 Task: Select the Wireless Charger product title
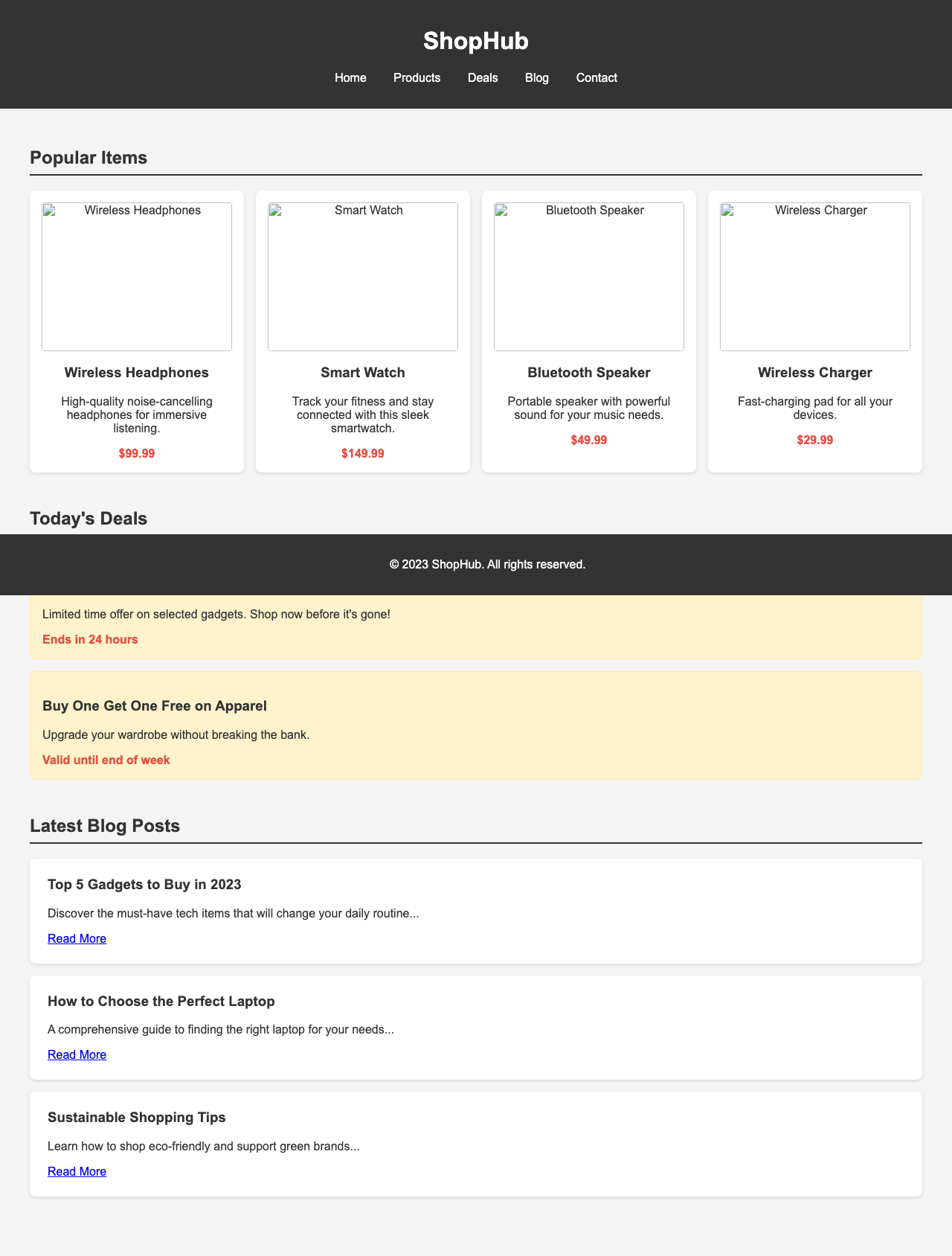(815, 372)
